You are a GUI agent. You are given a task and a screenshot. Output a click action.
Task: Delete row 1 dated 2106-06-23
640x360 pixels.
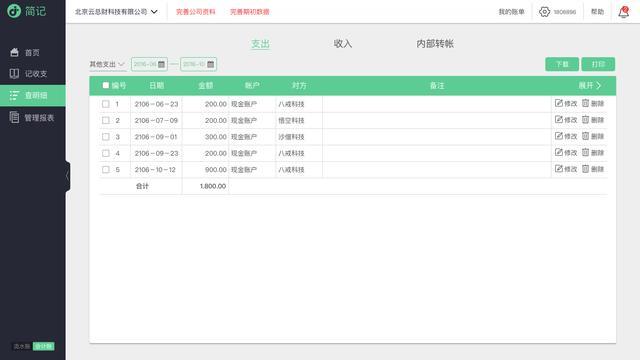tap(593, 104)
